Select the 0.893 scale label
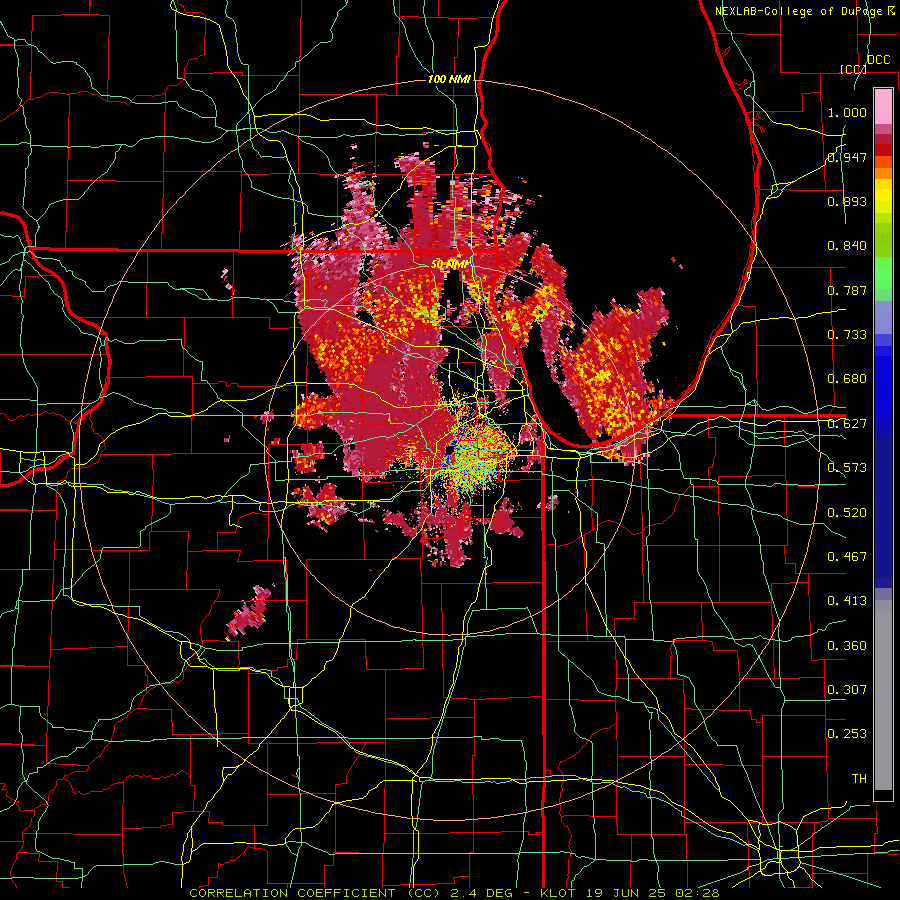The image size is (900, 900). click(x=847, y=201)
